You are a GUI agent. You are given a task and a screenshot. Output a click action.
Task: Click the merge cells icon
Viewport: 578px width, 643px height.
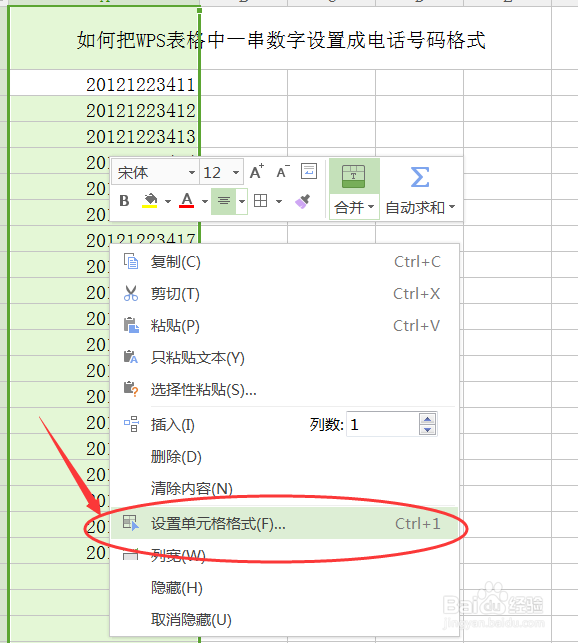(354, 177)
